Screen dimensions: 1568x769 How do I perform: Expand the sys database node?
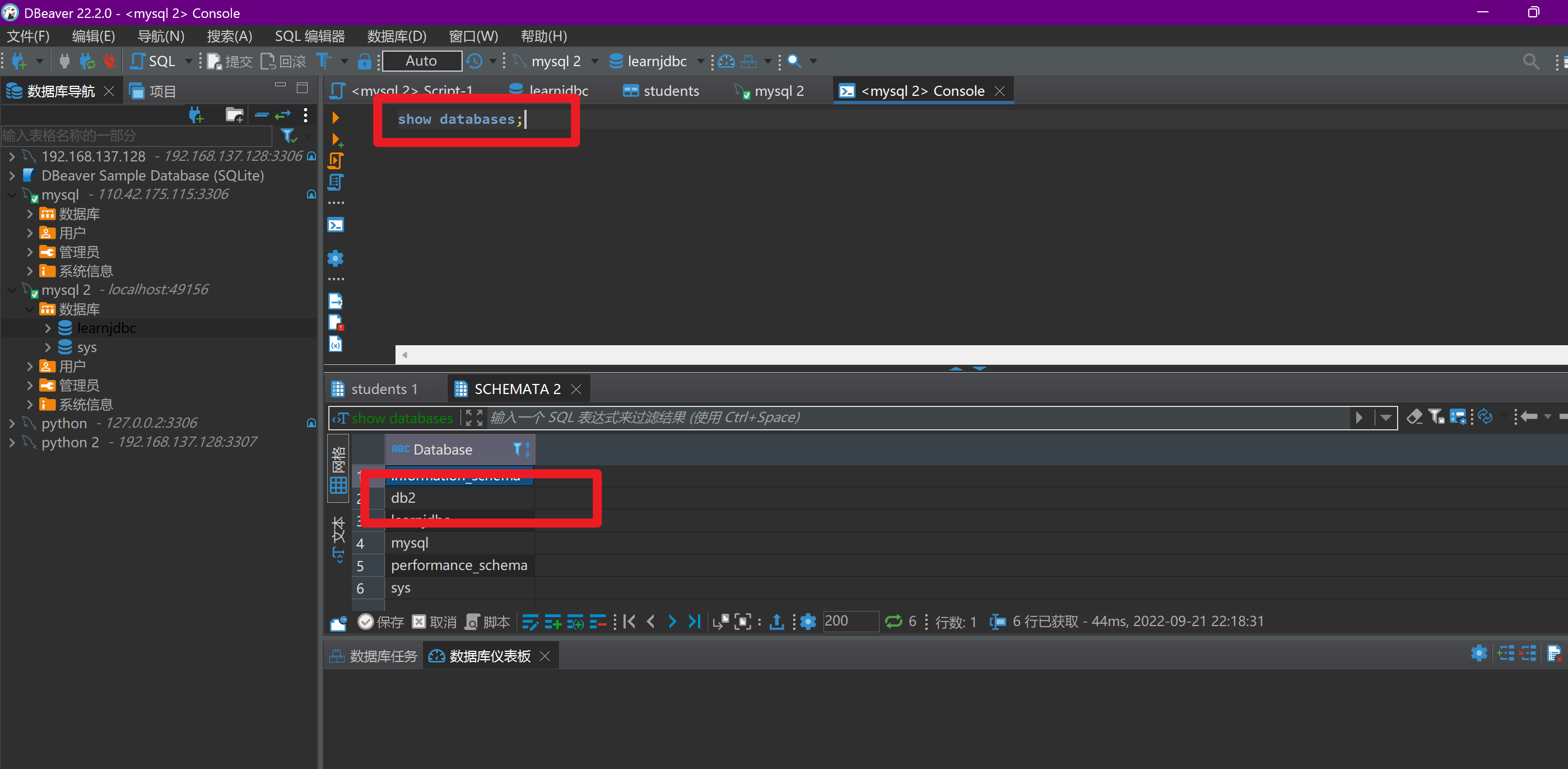coord(48,347)
